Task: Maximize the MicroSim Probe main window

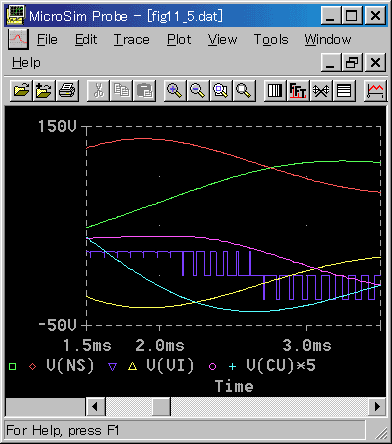Action: tap(352, 15)
